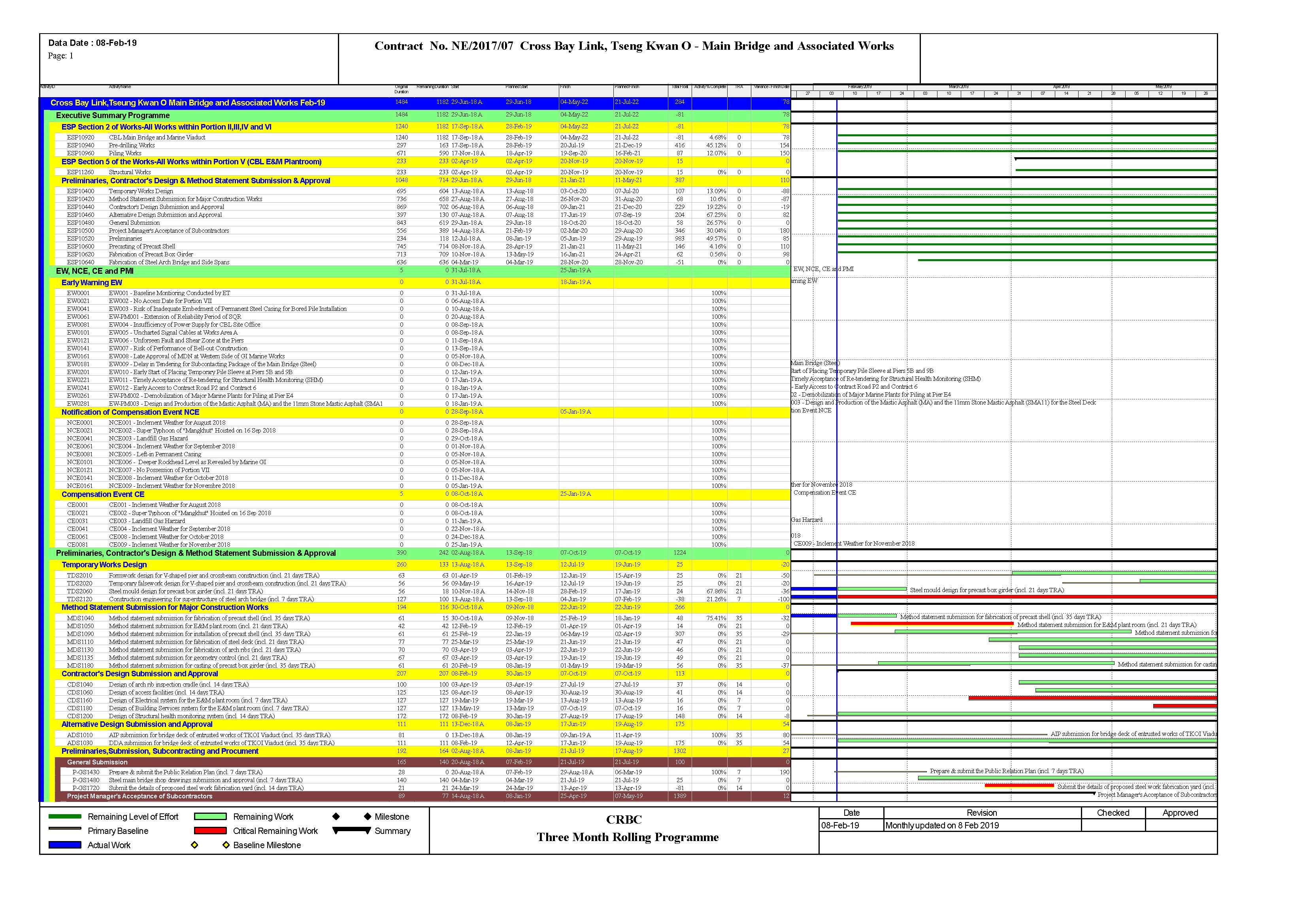Click activity ID TDS2060
The width and height of the screenshot is (1307, 924).
pos(79,592)
